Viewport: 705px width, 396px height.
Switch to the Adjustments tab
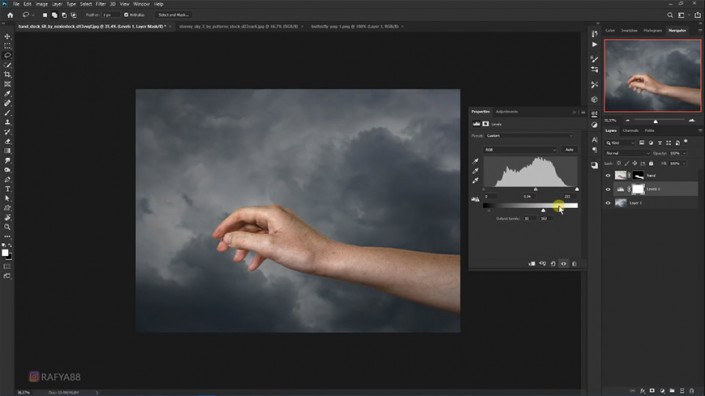(507, 111)
